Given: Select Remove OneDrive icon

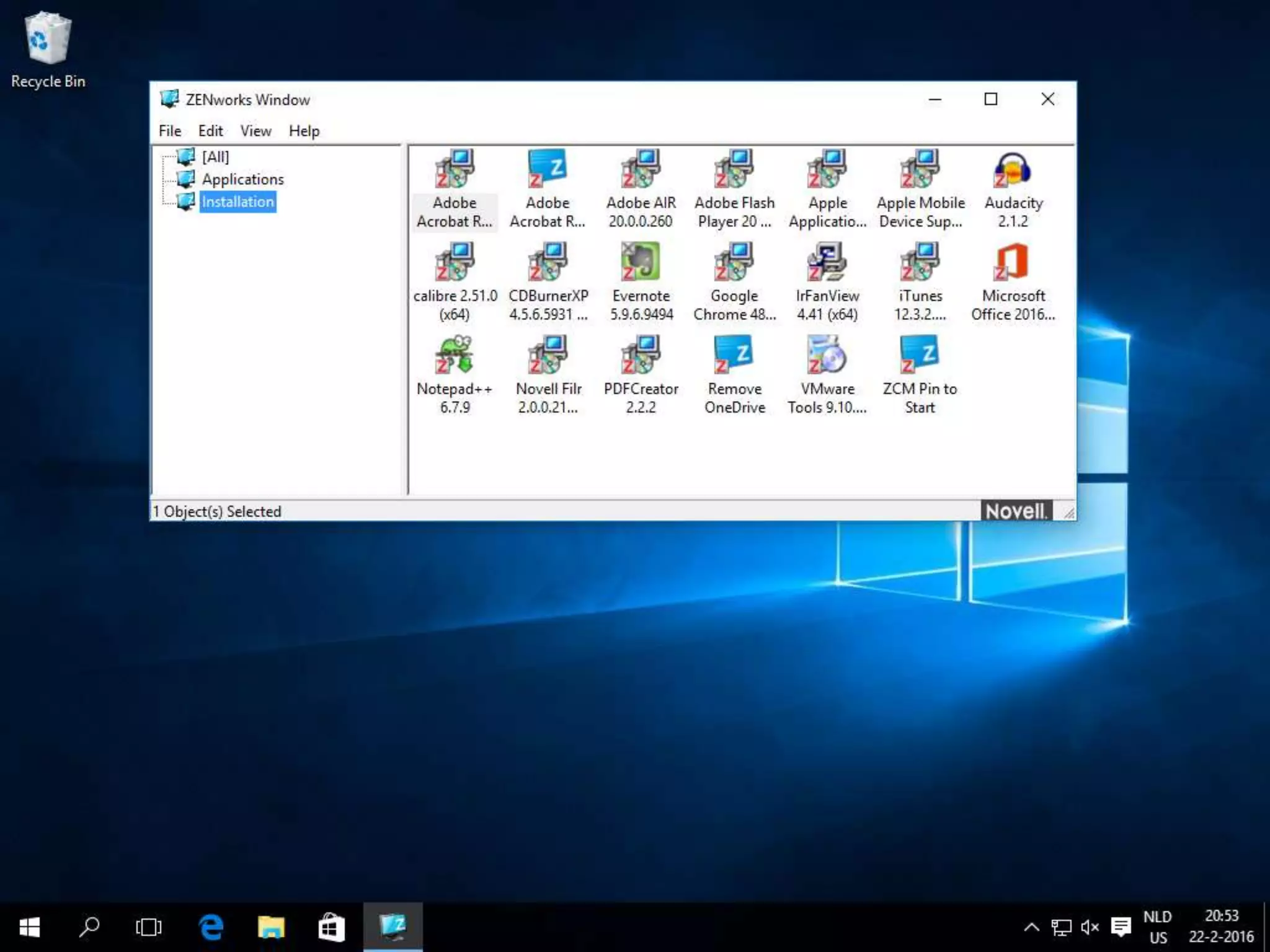Looking at the screenshot, I should coord(734,355).
